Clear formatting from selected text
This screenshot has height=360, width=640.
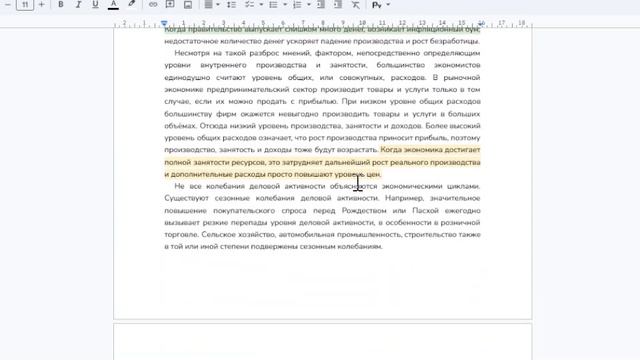click(356, 4)
